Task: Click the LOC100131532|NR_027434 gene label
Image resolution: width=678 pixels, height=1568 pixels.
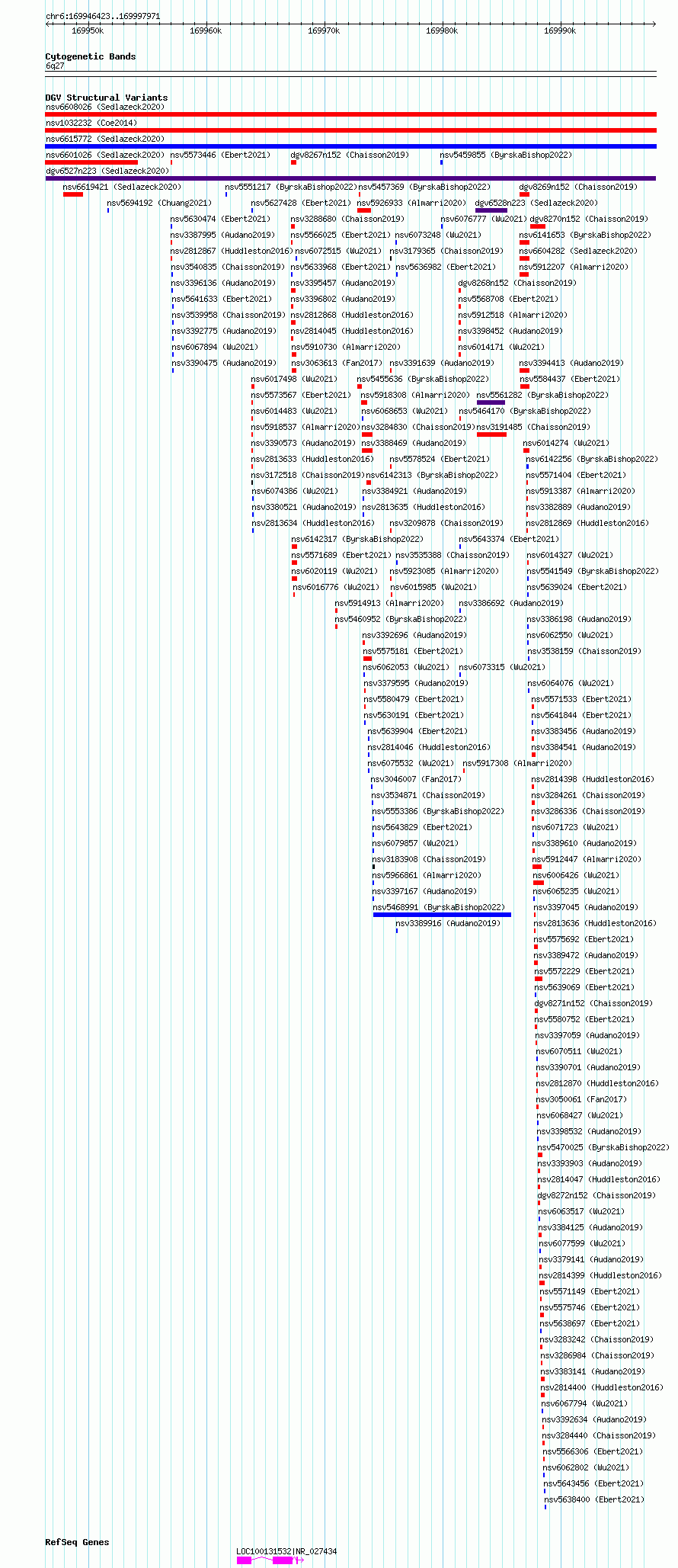Action: (x=286, y=1551)
